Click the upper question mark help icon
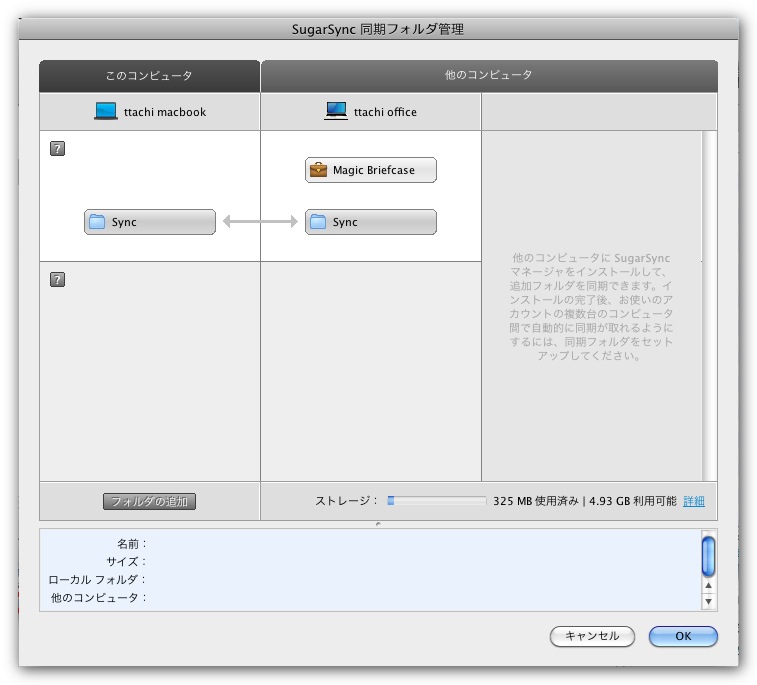The height and width of the screenshot is (685, 757). (x=57, y=148)
